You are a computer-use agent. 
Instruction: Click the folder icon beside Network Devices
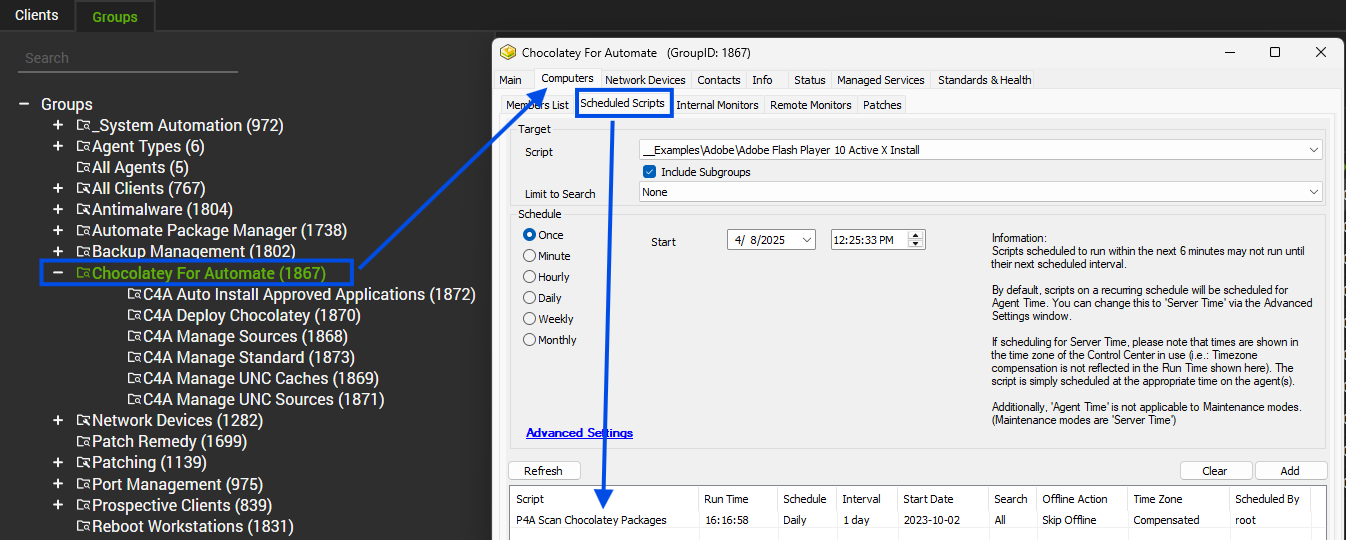click(x=84, y=421)
